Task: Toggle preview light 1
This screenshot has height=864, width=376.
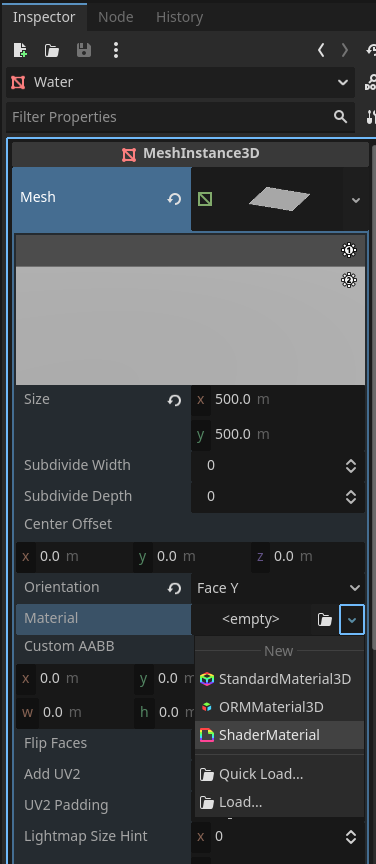Action: (x=348, y=251)
